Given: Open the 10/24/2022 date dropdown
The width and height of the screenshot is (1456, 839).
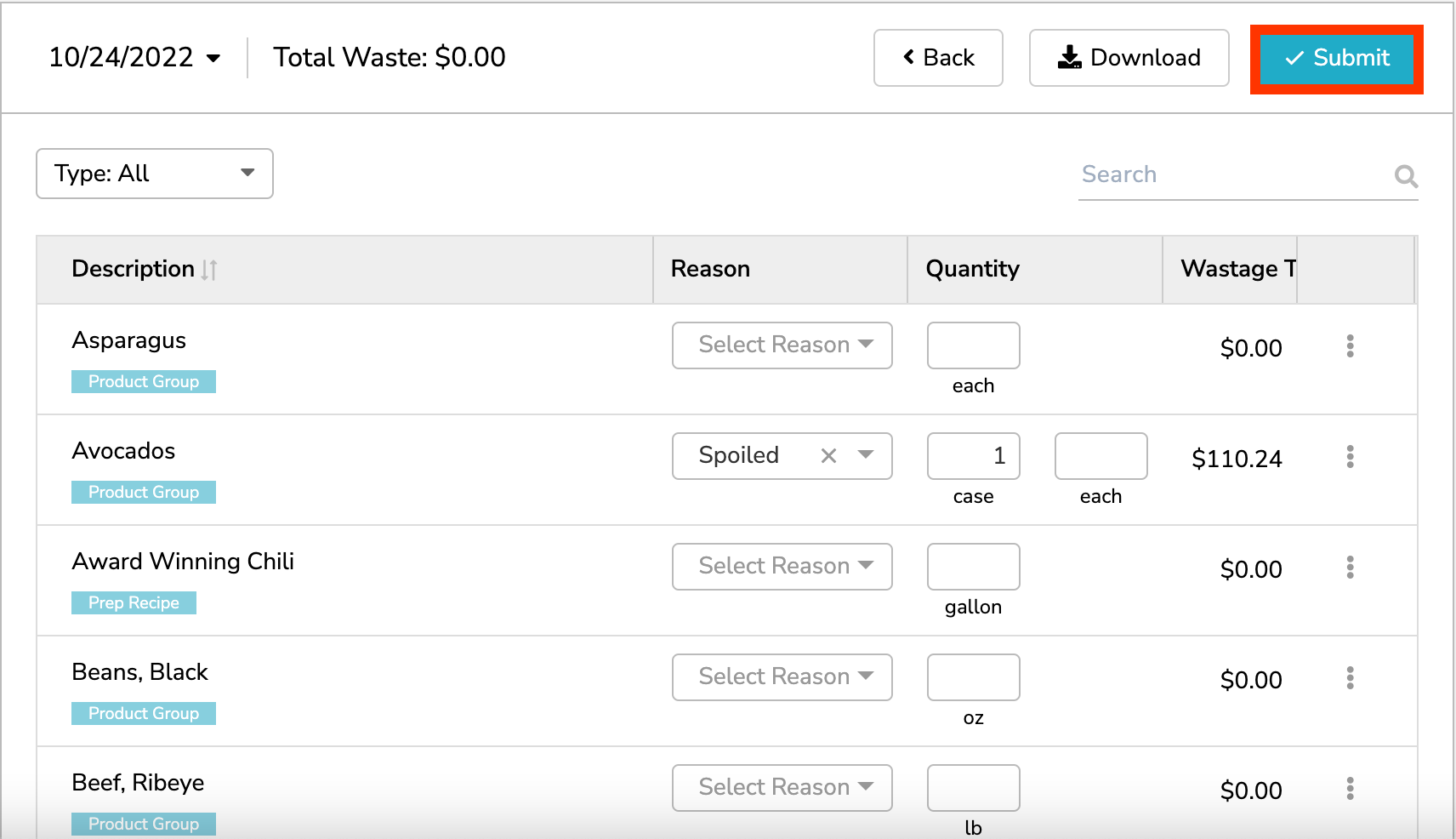Looking at the screenshot, I should coord(136,57).
